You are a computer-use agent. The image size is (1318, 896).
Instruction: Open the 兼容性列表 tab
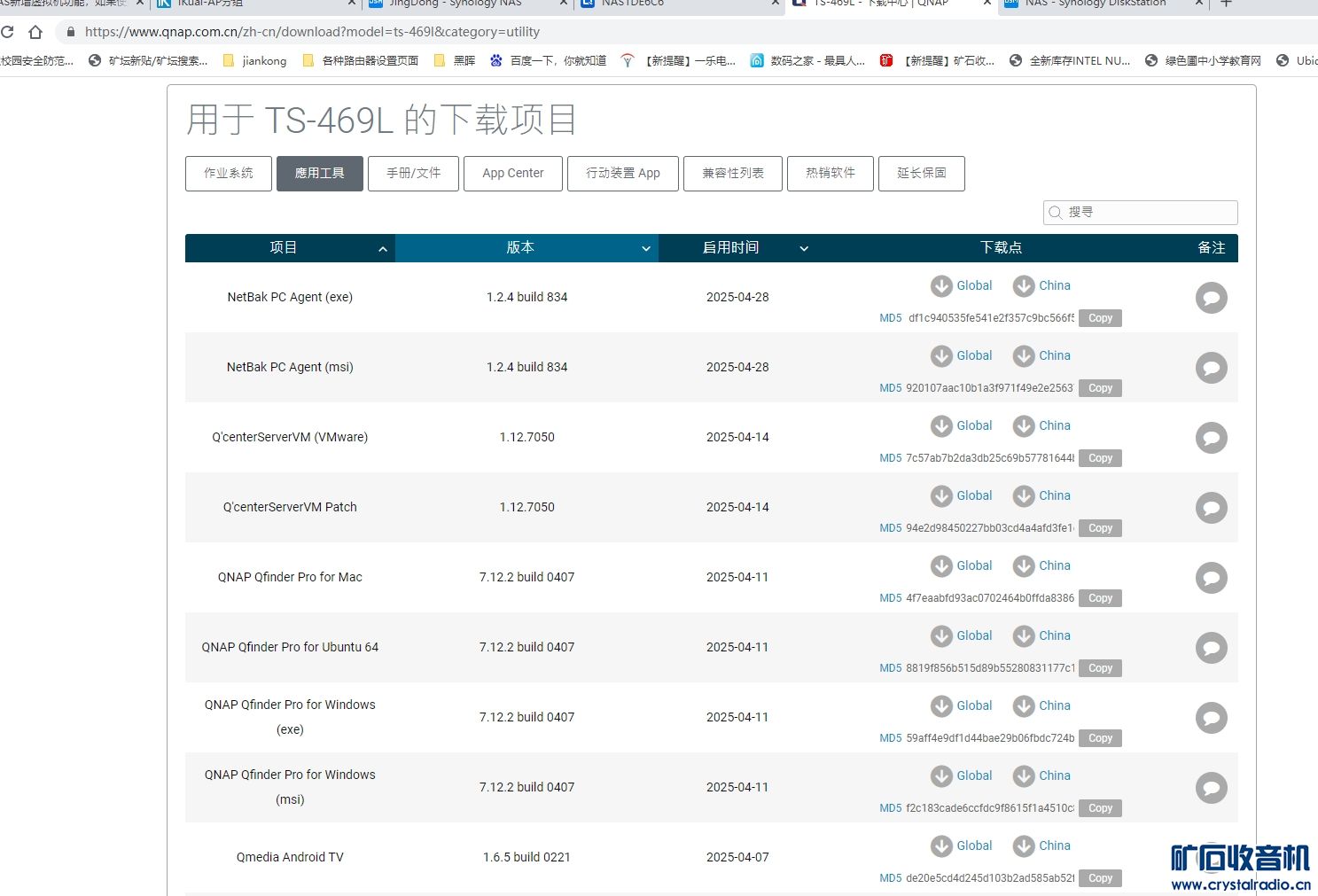[733, 174]
